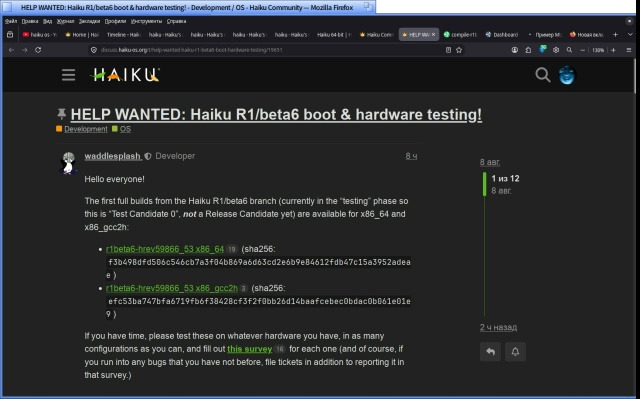Switch to the Haiku Community tab
Image resolution: width=640 pixels, height=399 pixels.
[376, 35]
